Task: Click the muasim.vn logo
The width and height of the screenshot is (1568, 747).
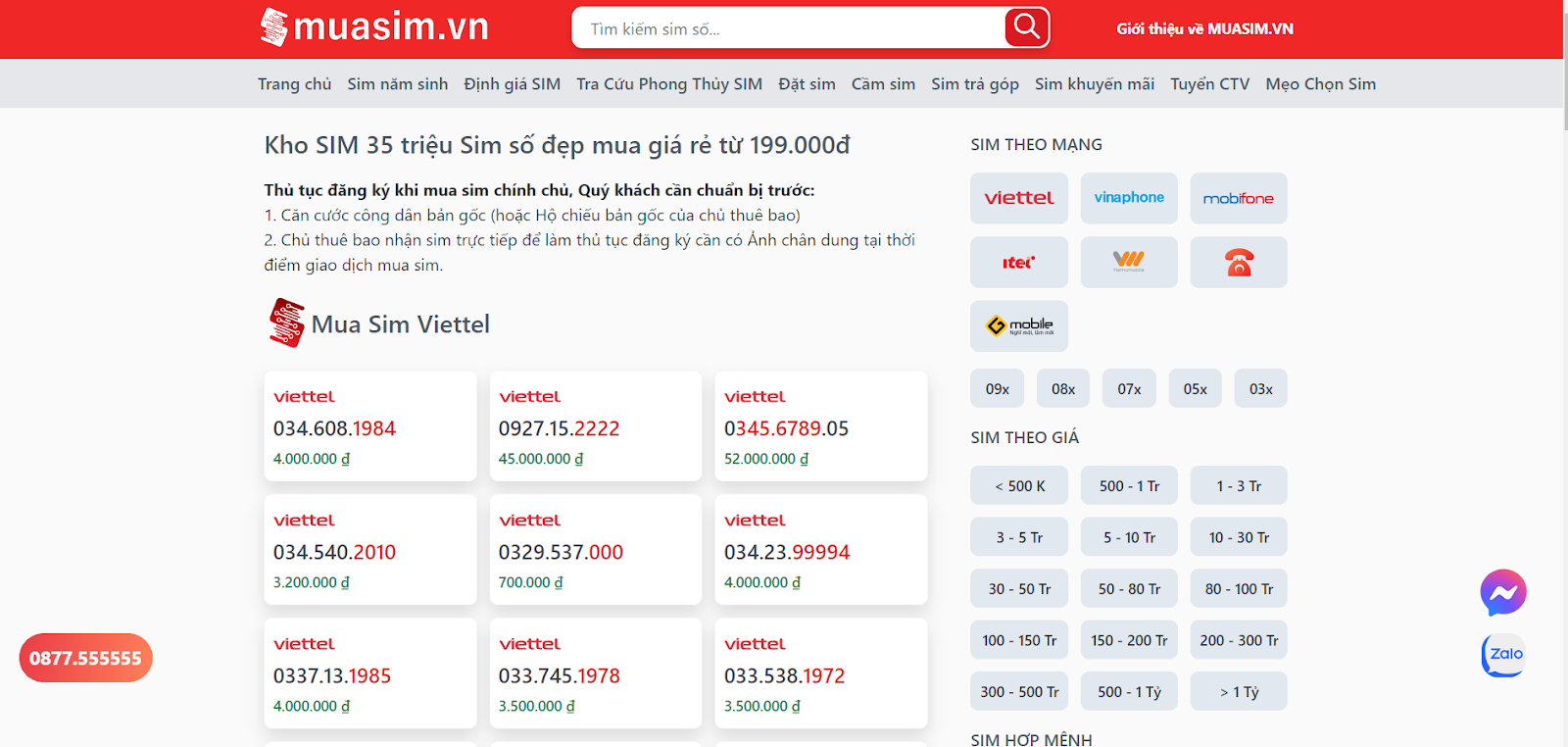Action: pos(373,27)
